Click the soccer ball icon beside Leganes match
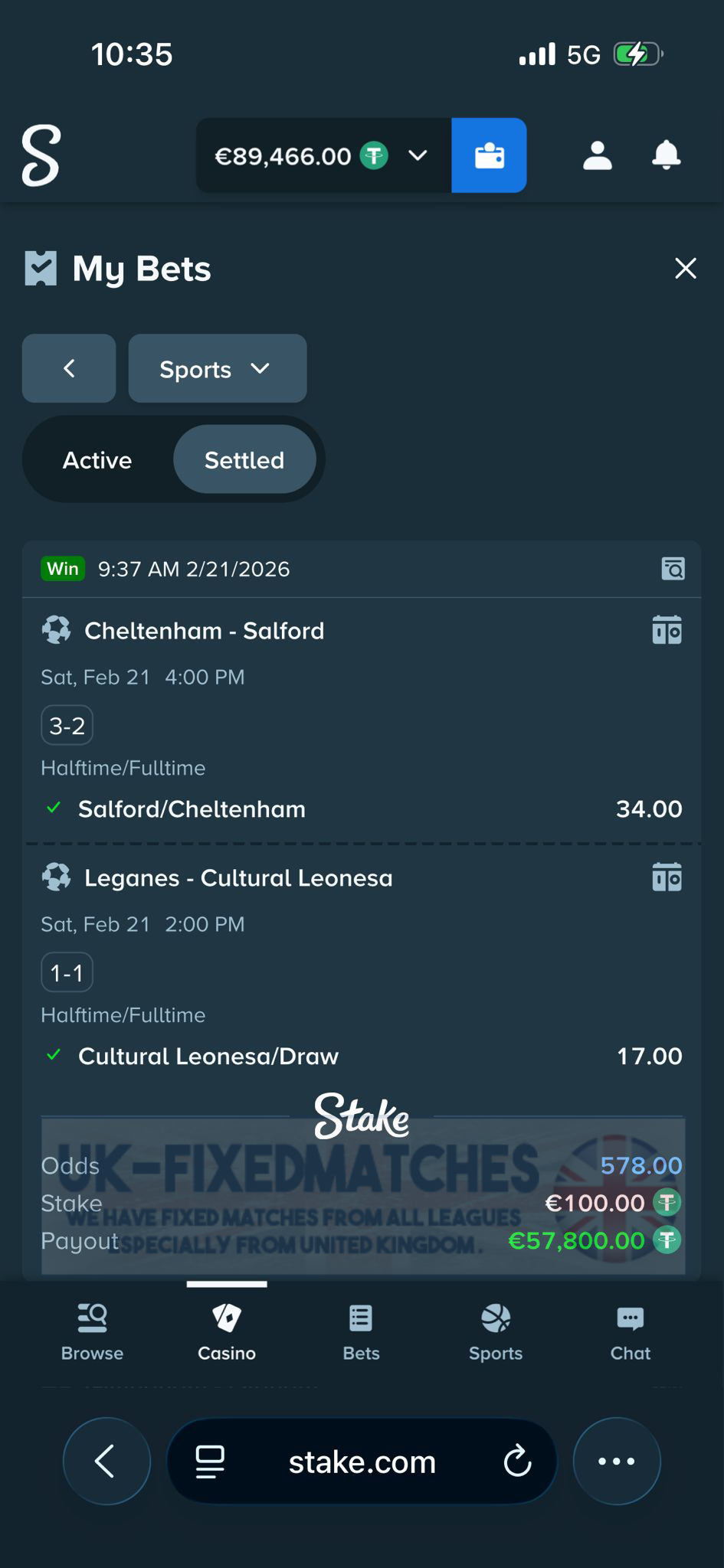The image size is (724, 1568). point(54,877)
